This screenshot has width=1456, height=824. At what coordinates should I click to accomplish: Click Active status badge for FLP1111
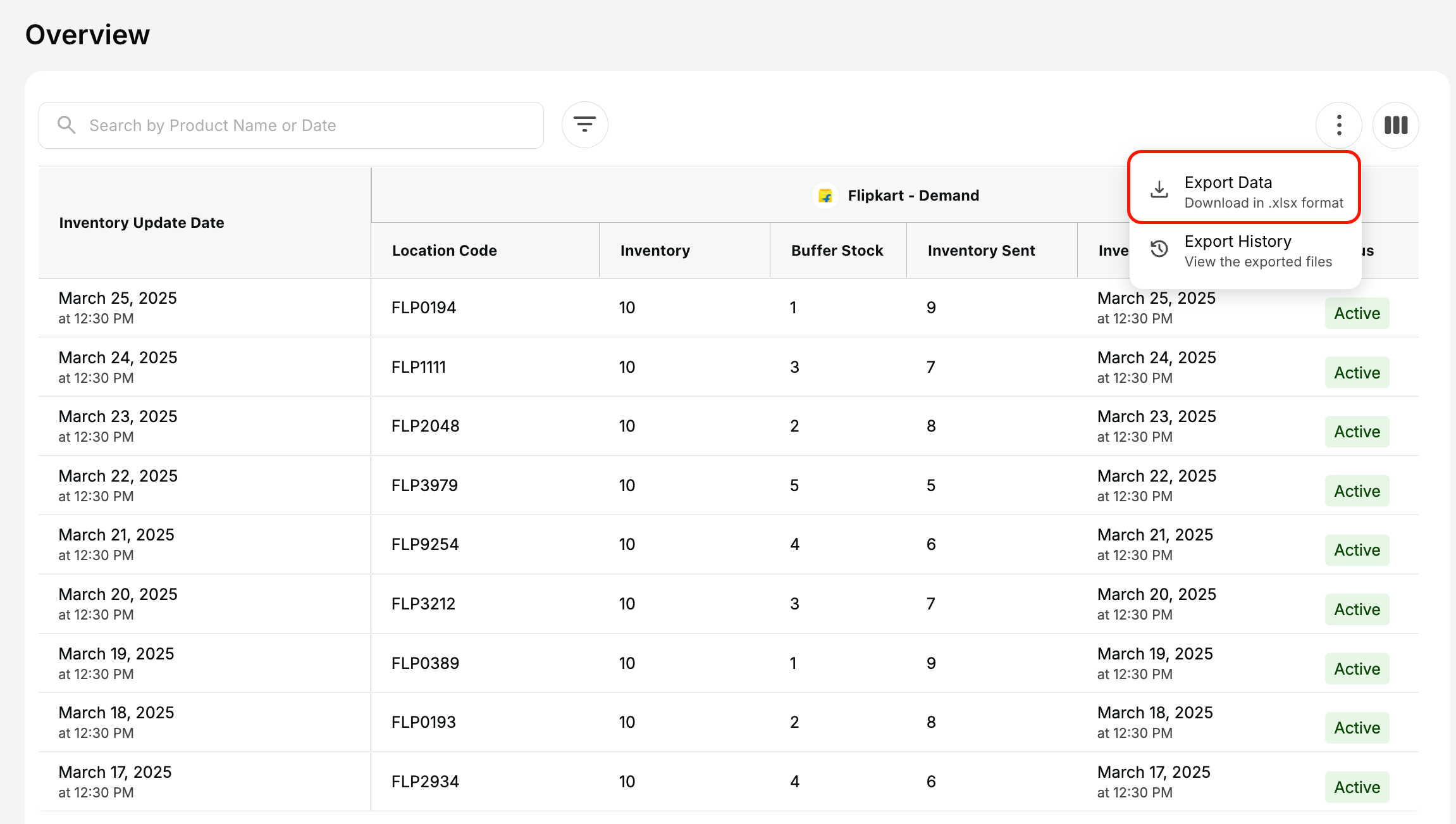pos(1357,373)
